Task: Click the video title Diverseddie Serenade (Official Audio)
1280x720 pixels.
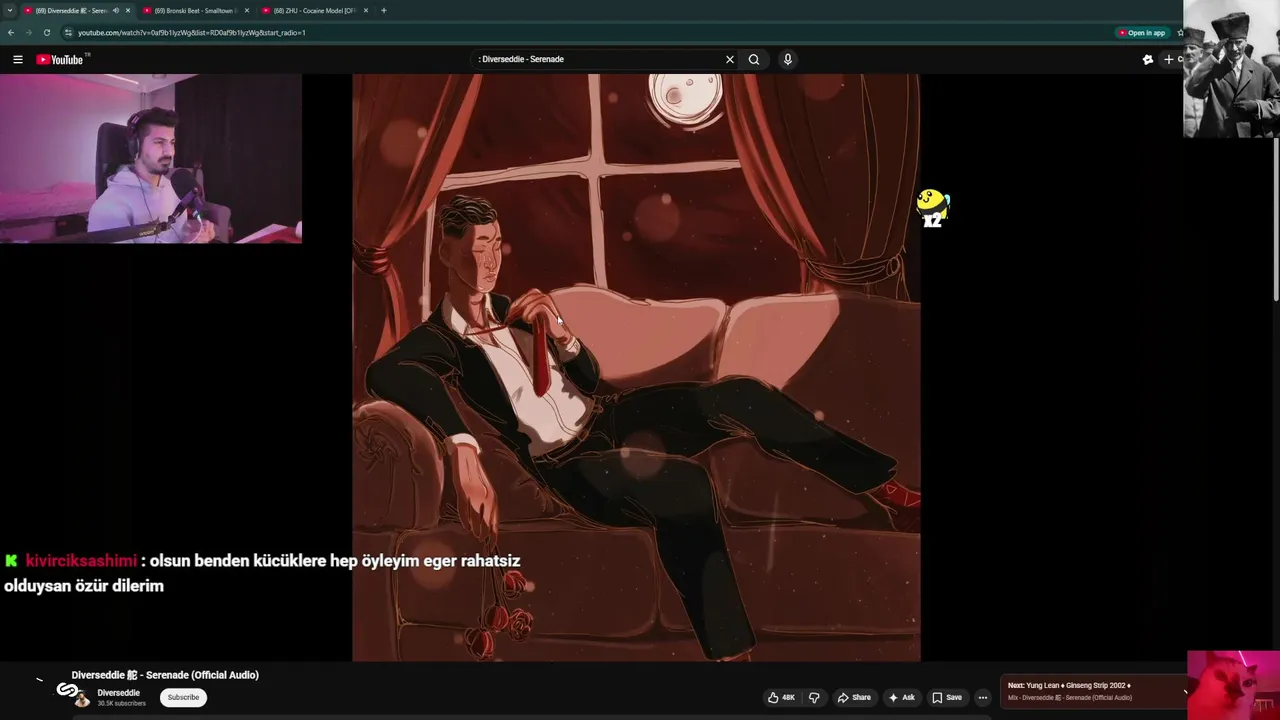Action: pos(165,675)
